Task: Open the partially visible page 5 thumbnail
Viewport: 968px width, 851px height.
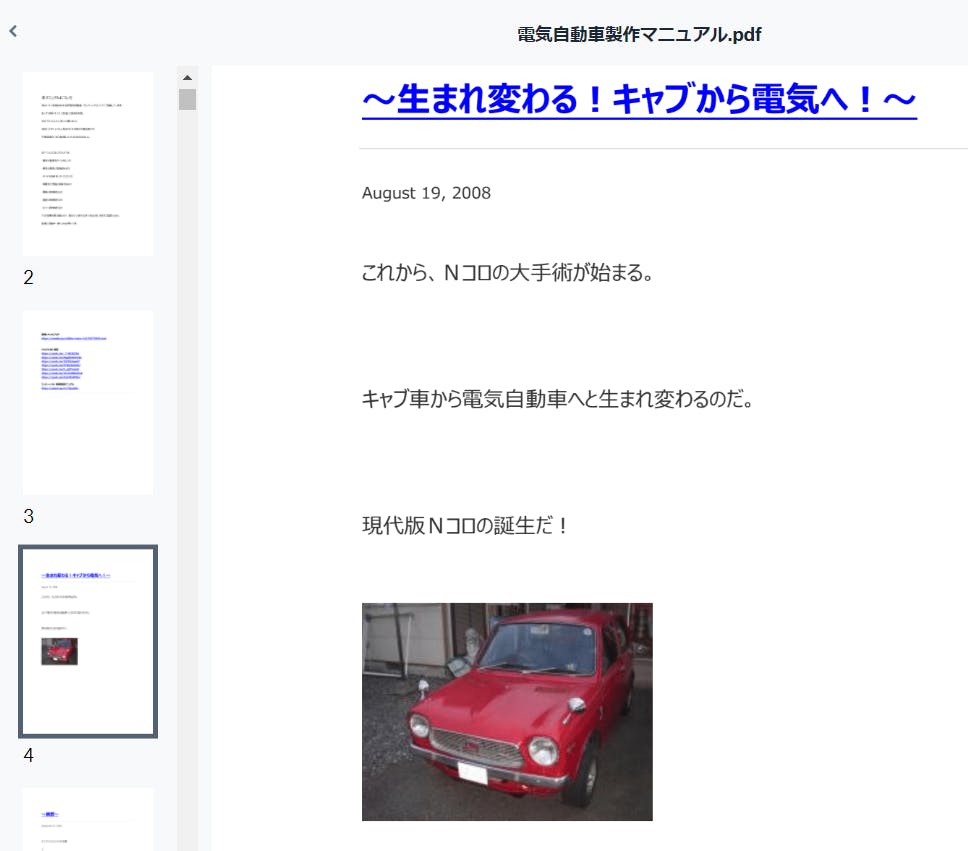Action: pos(88,819)
